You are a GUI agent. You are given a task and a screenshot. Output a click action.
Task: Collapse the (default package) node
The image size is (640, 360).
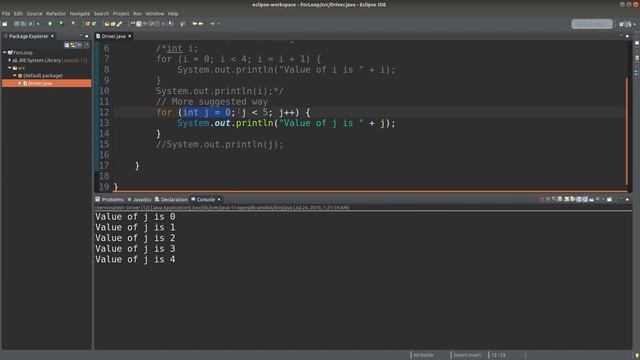(x=15, y=76)
